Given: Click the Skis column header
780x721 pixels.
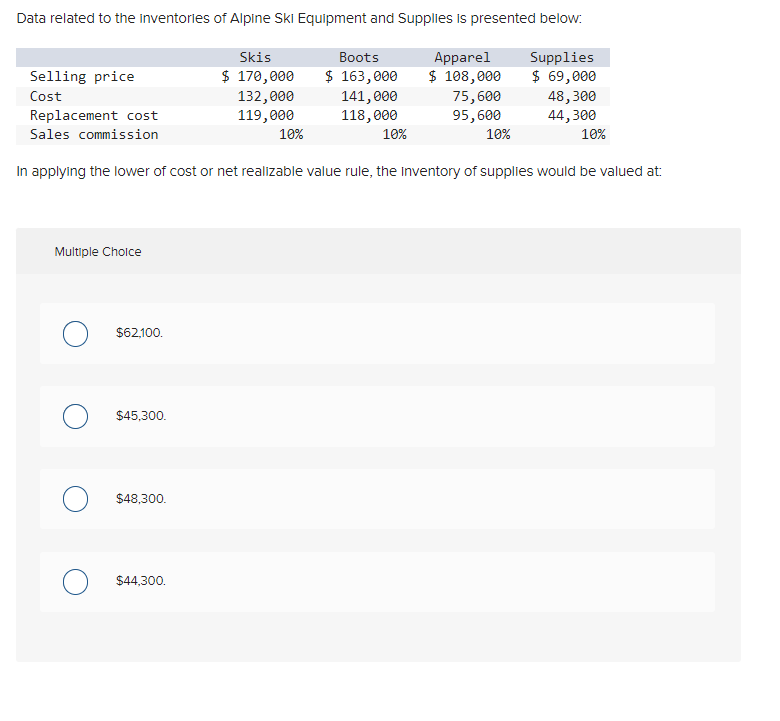Looking at the screenshot, I should coord(255,58).
